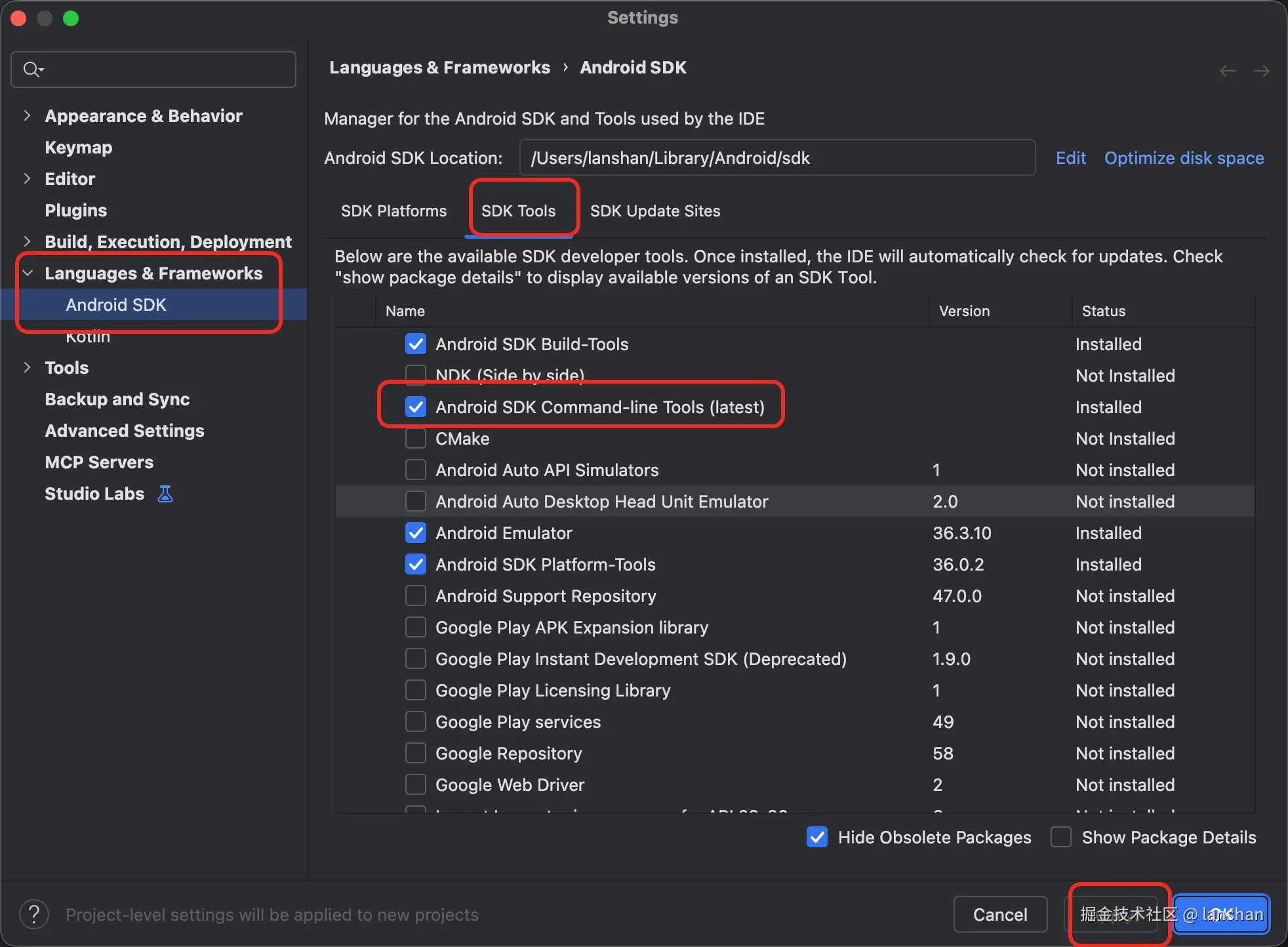Switch to SDK Platforms tab
The image size is (1288, 947).
point(393,211)
